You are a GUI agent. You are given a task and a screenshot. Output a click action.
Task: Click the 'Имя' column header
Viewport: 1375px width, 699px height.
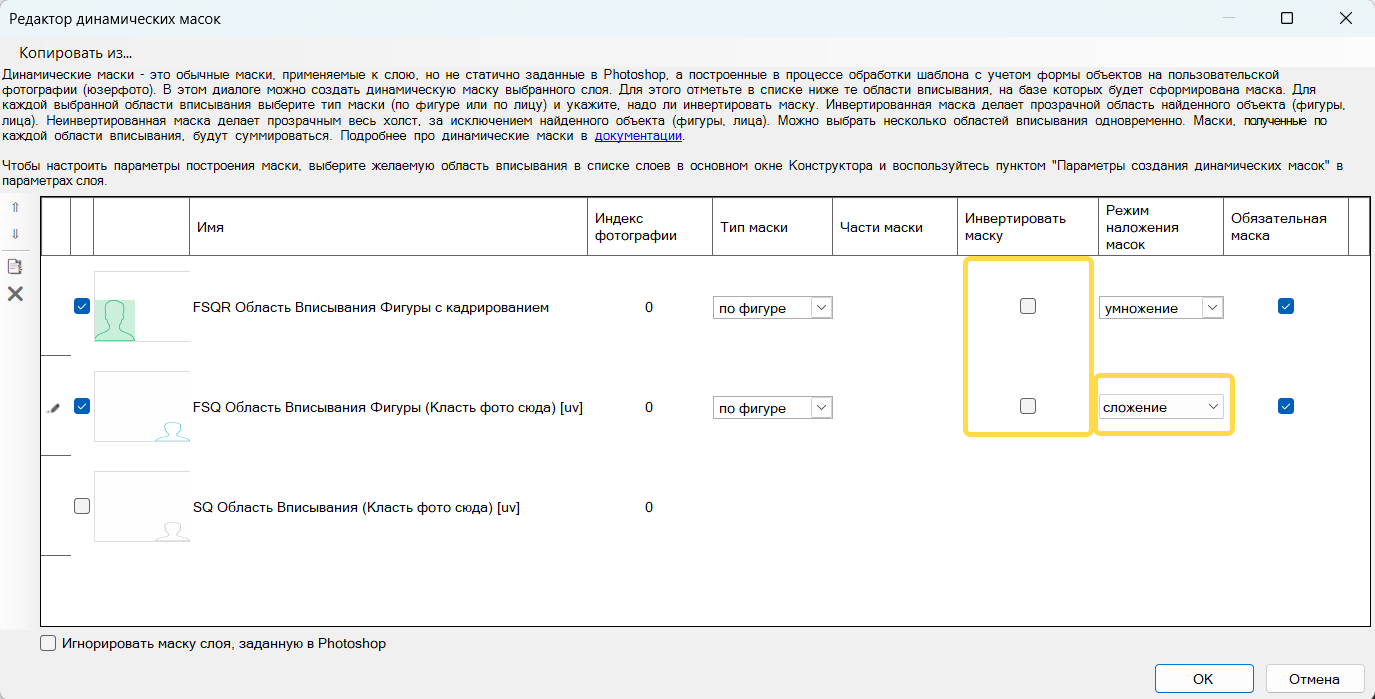[210, 227]
